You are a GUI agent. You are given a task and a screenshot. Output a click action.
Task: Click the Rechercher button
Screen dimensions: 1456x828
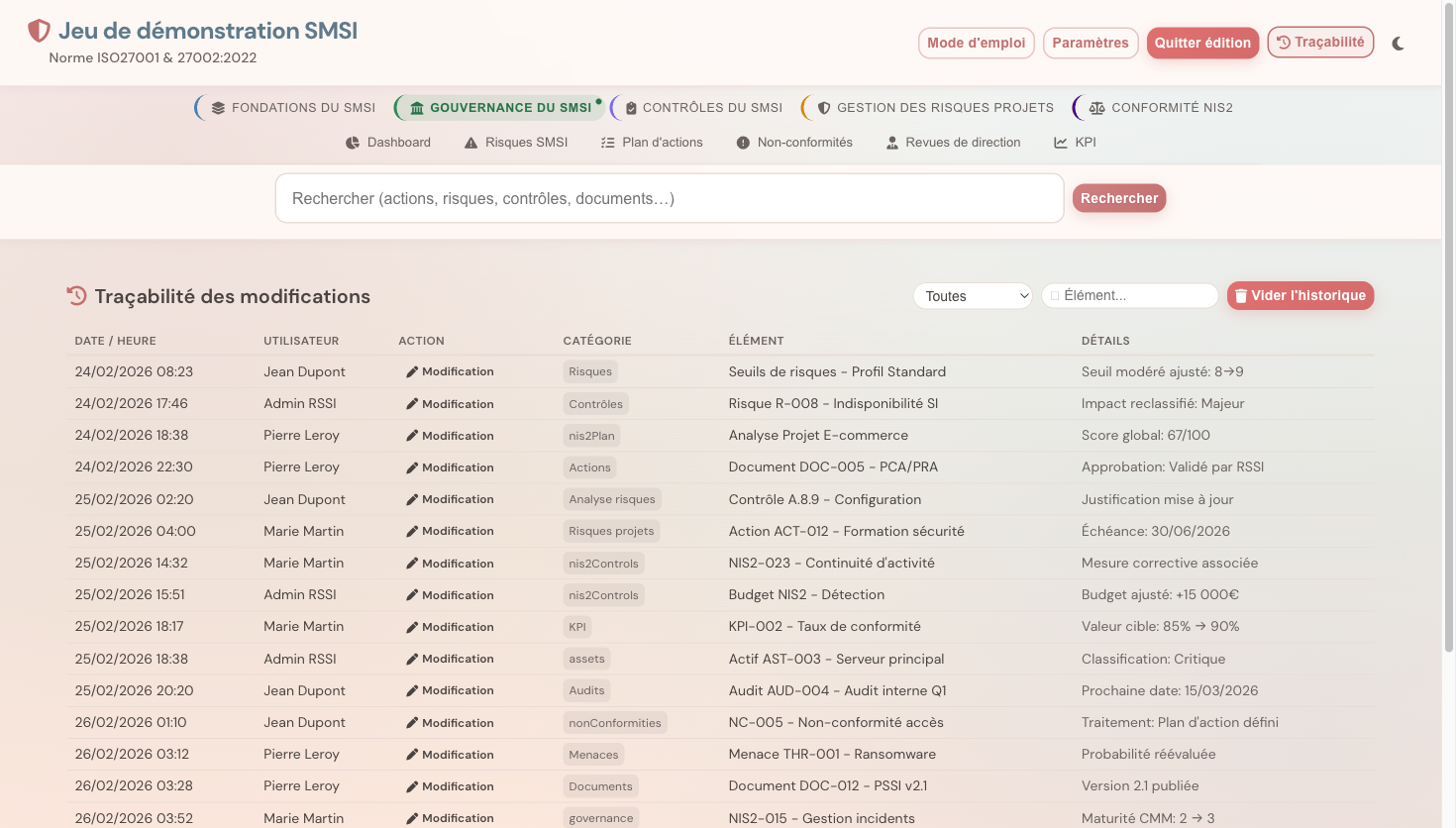[1118, 198]
